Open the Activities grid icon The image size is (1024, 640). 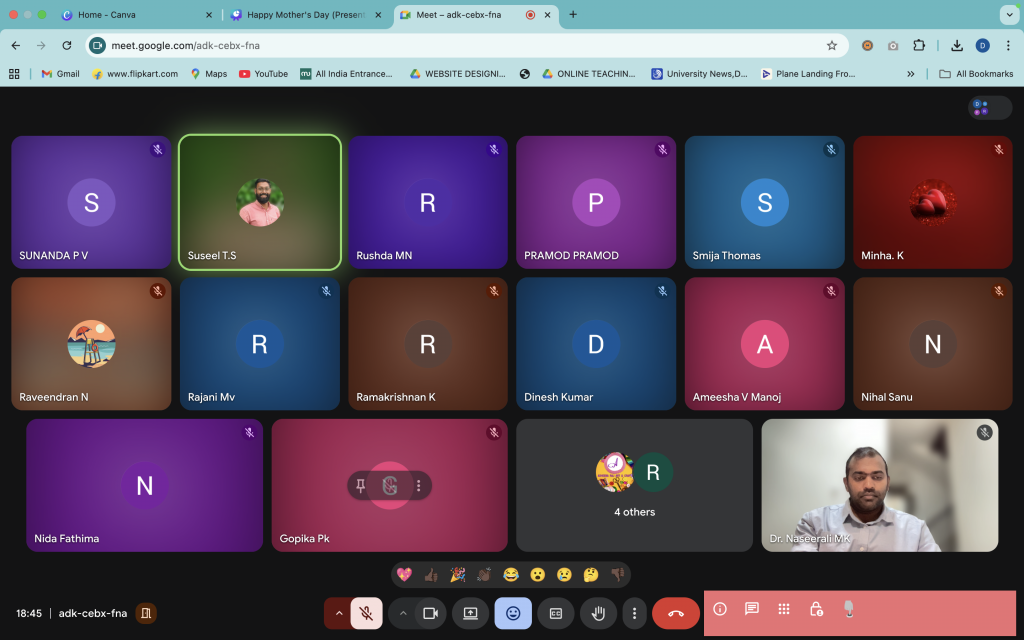pos(784,609)
